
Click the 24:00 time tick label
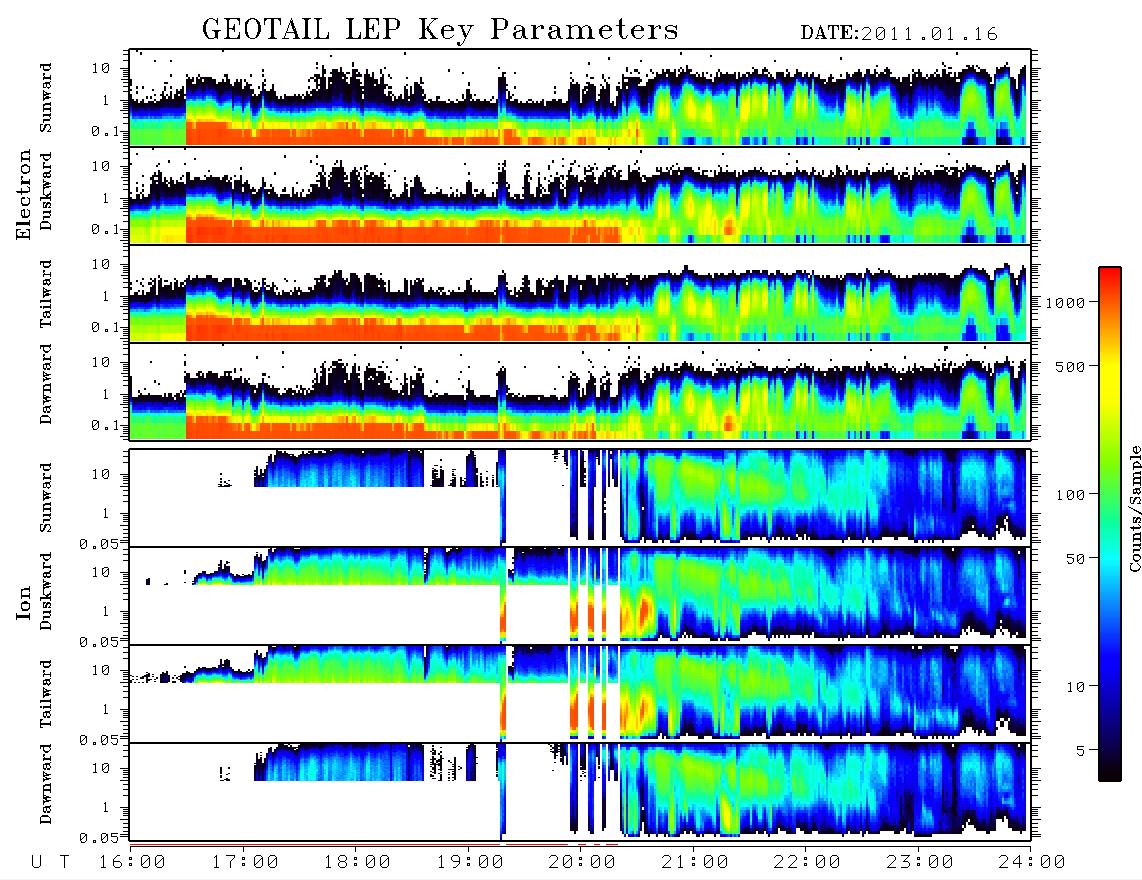pos(1032,862)
